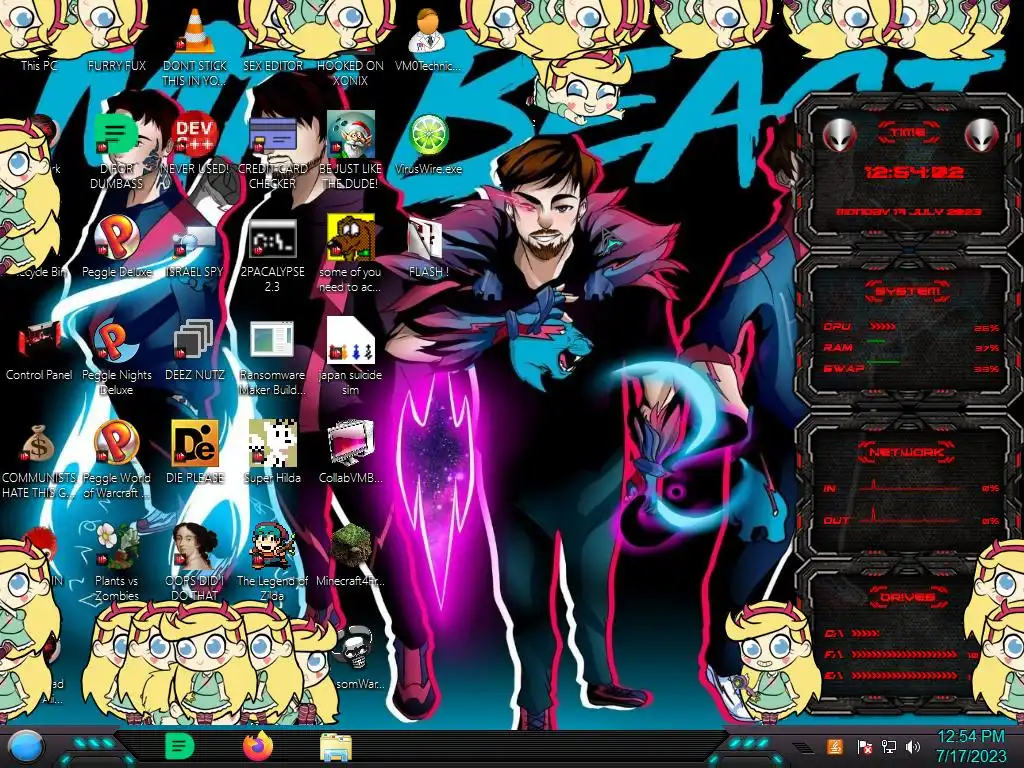
Task: Open the green chat icon labeled DI FOR DUMBASS
Action: pyautogui.click(x=116, y=150)
